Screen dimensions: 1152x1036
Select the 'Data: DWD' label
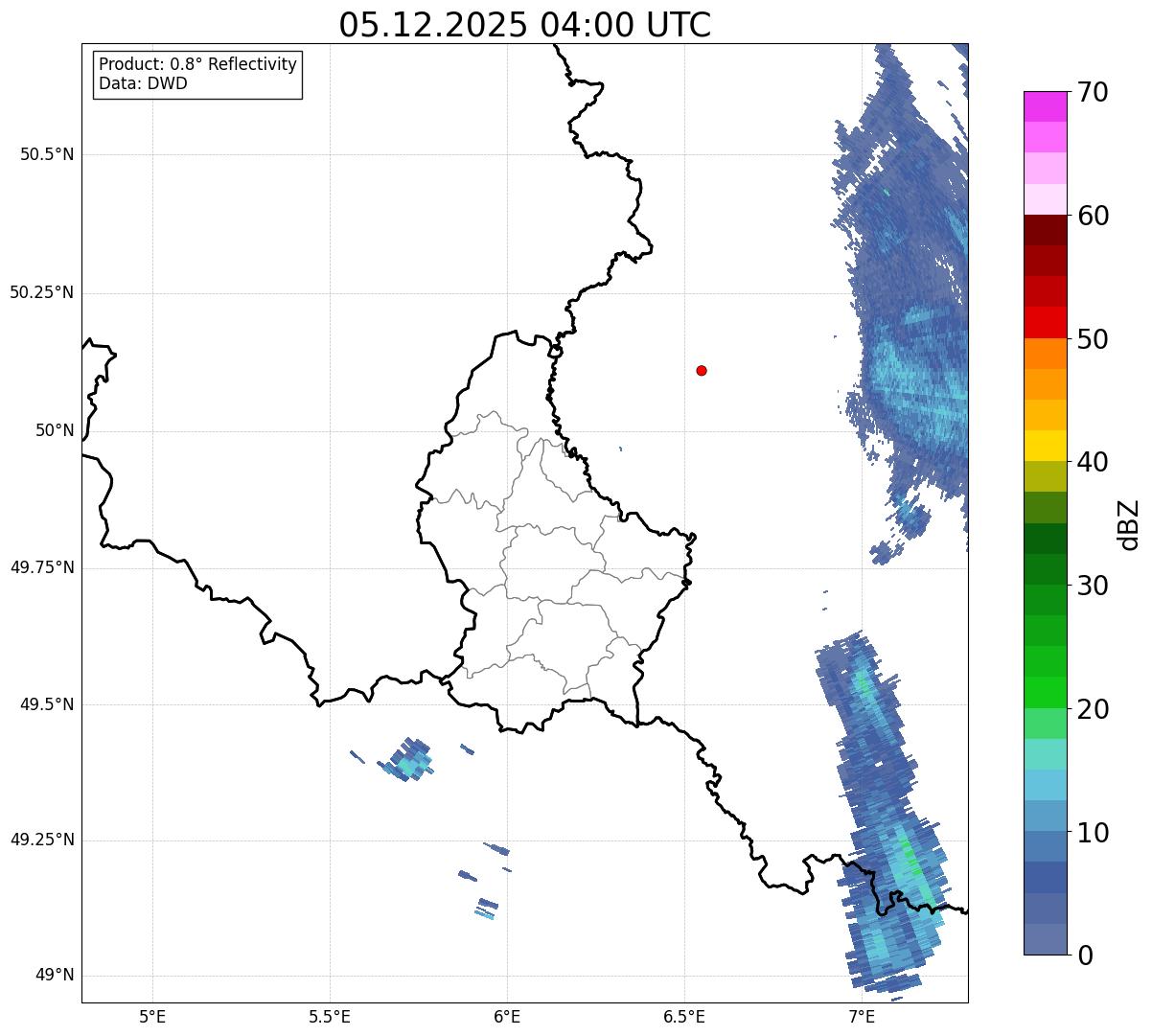tap(143, 83)
